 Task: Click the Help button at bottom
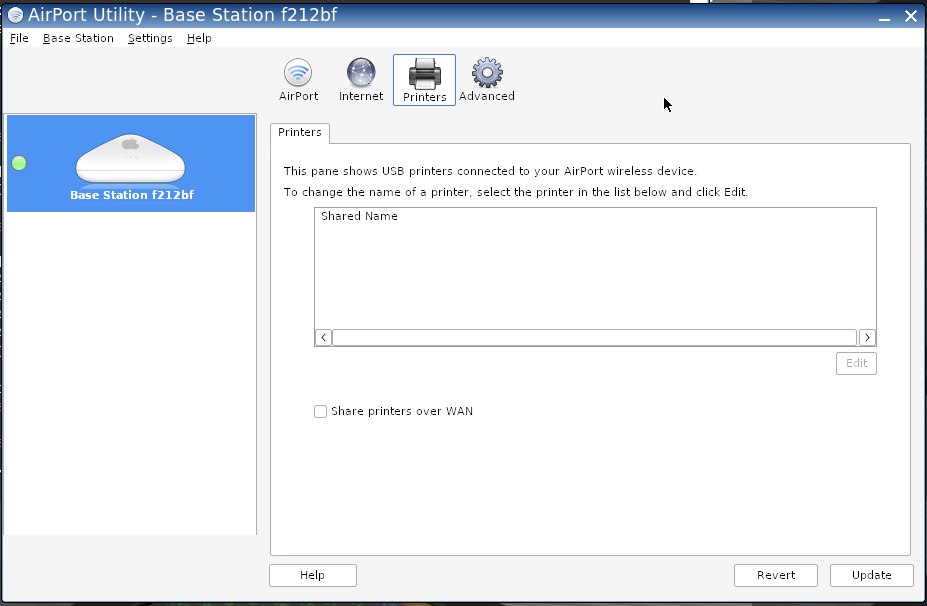312,575
